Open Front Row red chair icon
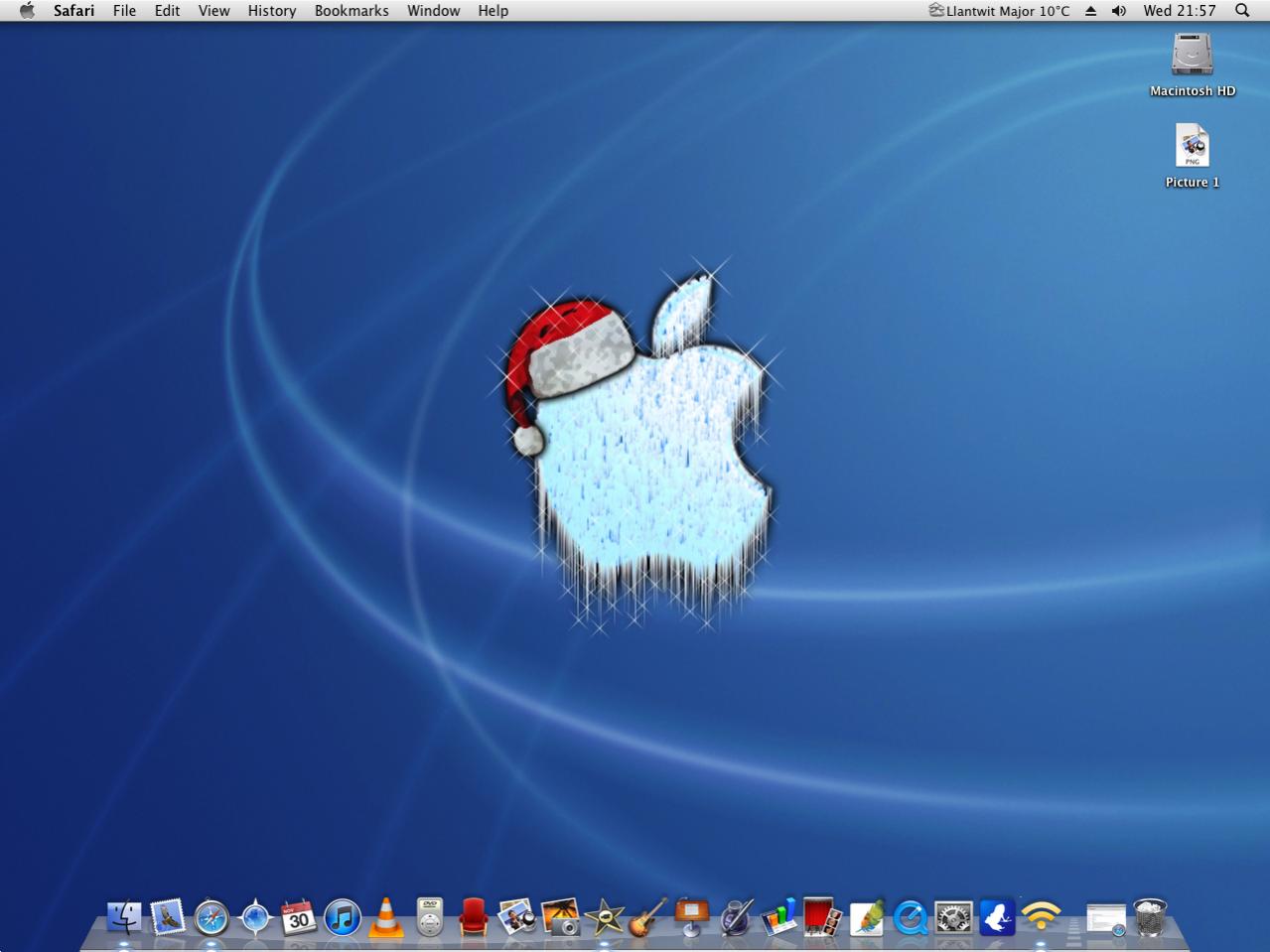Screen dimensions: 1270x952 click(x=474, y=917)
